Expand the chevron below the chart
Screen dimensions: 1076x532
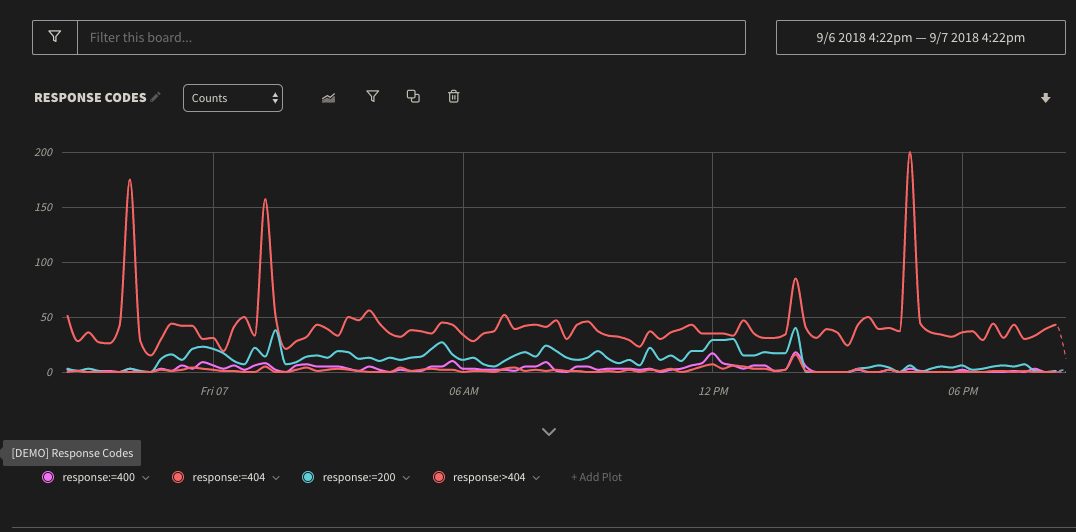pyautogui.click(x=548, y=432)
